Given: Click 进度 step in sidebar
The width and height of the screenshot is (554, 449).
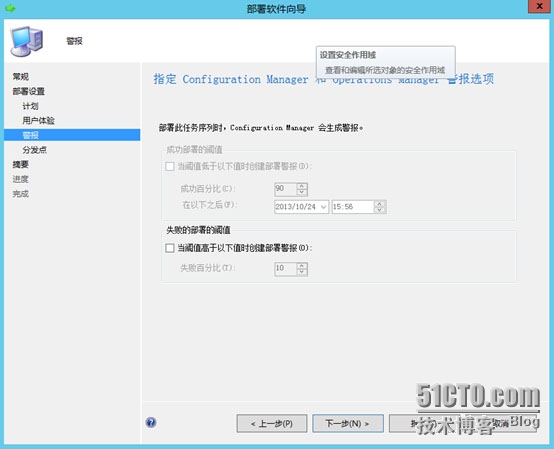Looking at the screenshot, I should coord(20,179).
